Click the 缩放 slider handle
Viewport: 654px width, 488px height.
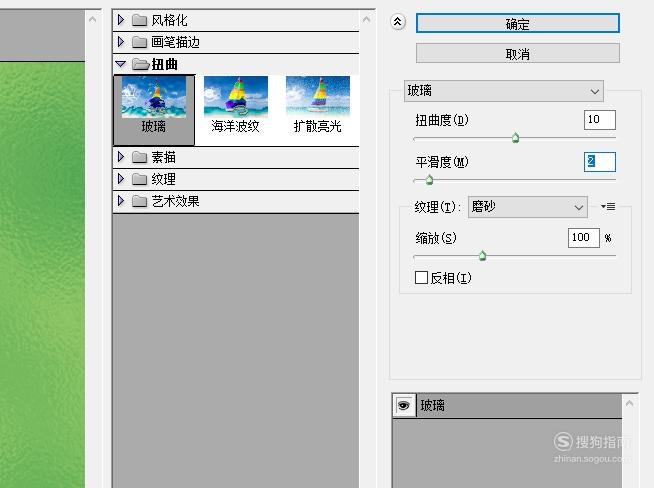point(483,256)
